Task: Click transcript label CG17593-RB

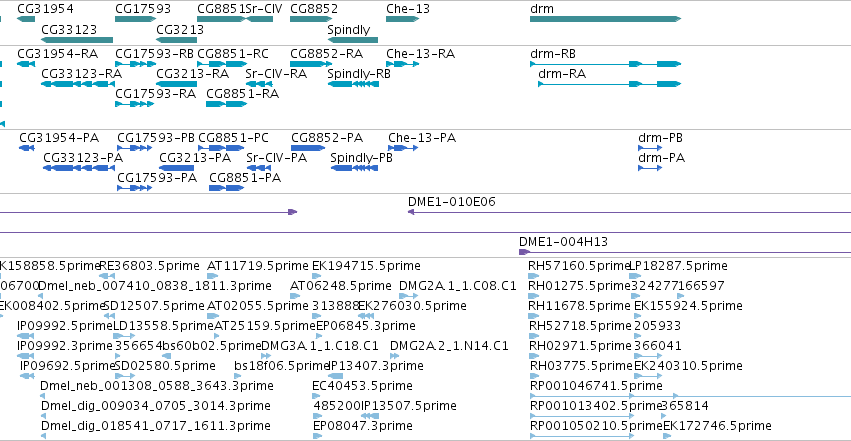Action: click(x=154, y=54)
